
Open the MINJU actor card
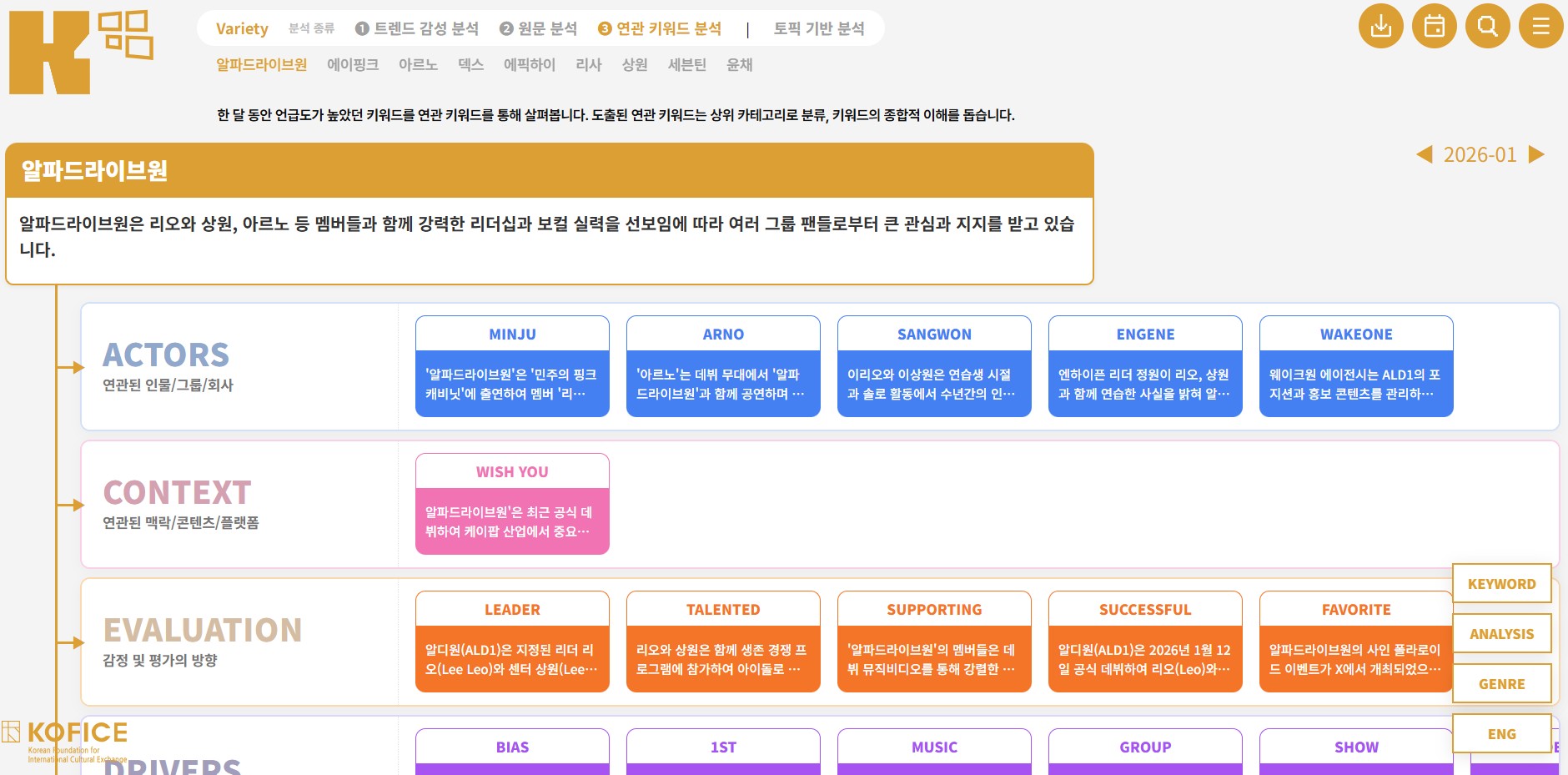pyautogui.click(x=512, y=366)
